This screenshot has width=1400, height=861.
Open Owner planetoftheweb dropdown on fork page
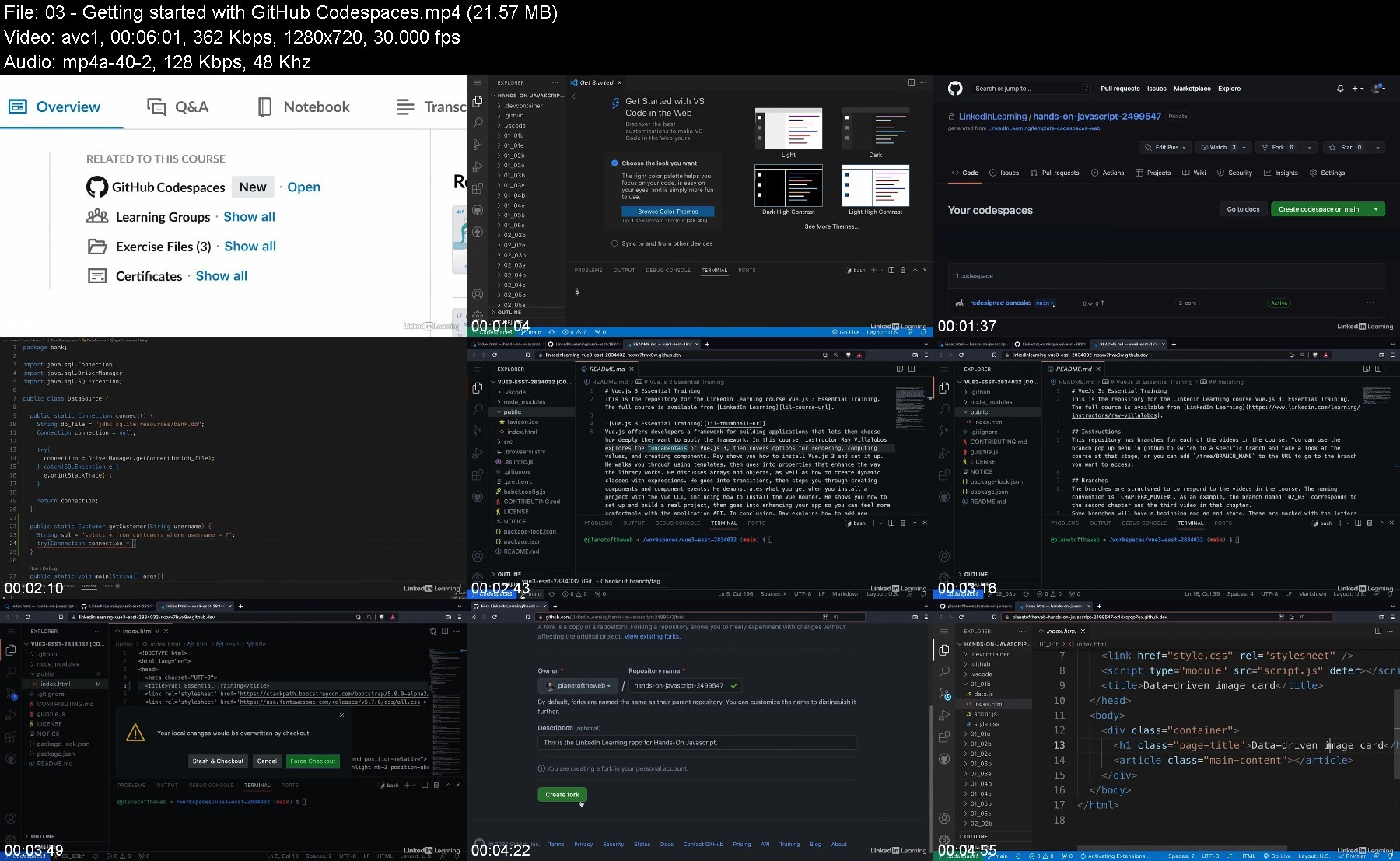tap(578, 686)
